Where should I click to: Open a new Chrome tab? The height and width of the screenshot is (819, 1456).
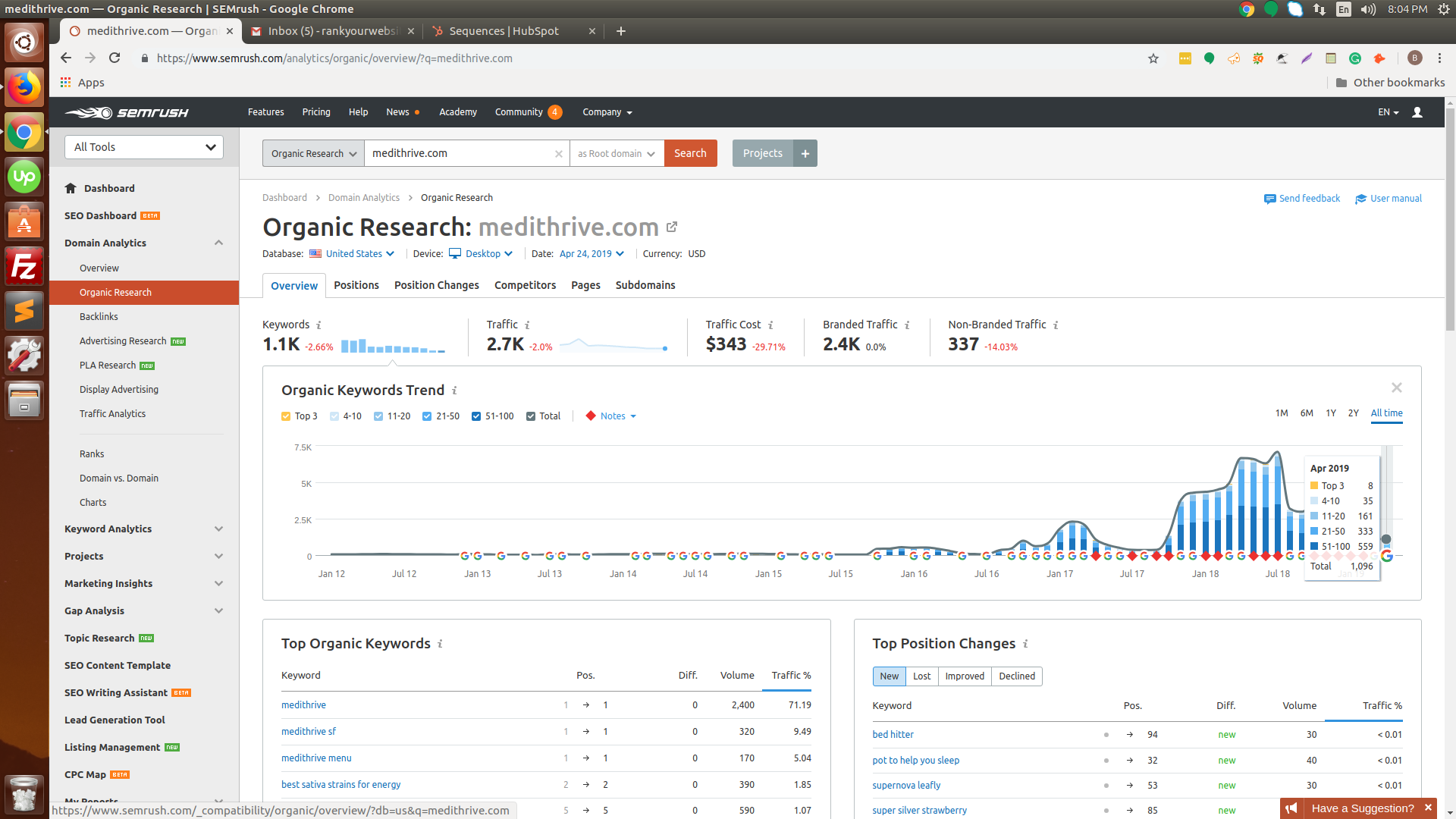(621, 31)
